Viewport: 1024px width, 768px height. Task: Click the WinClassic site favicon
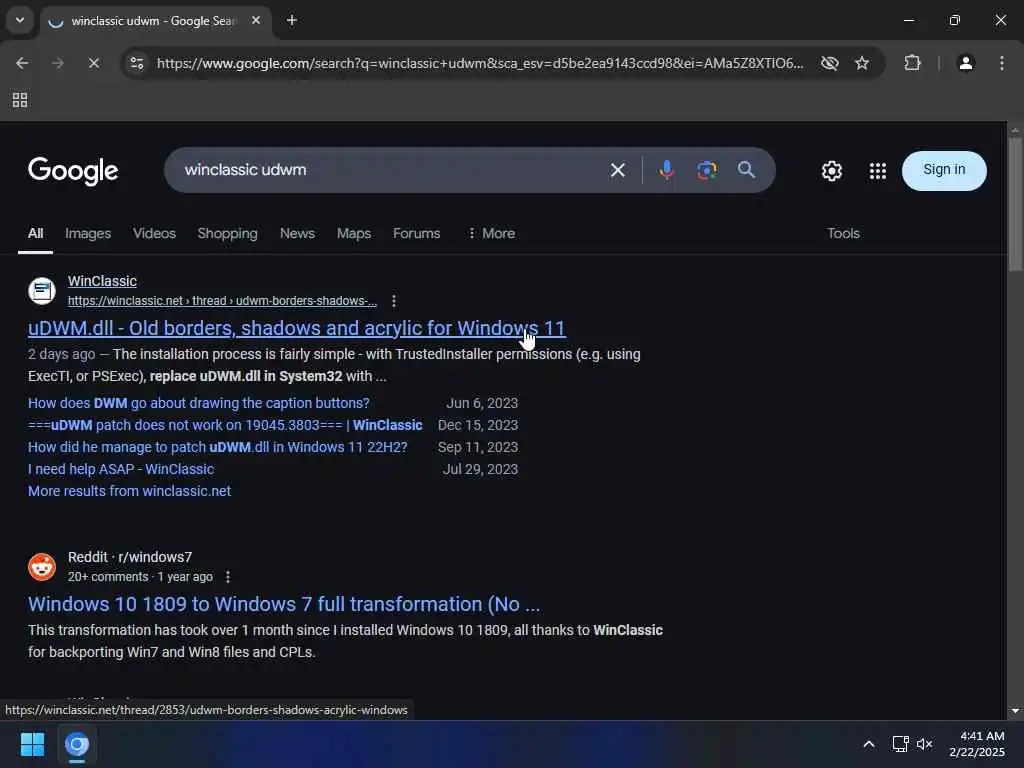click(42, 291)
